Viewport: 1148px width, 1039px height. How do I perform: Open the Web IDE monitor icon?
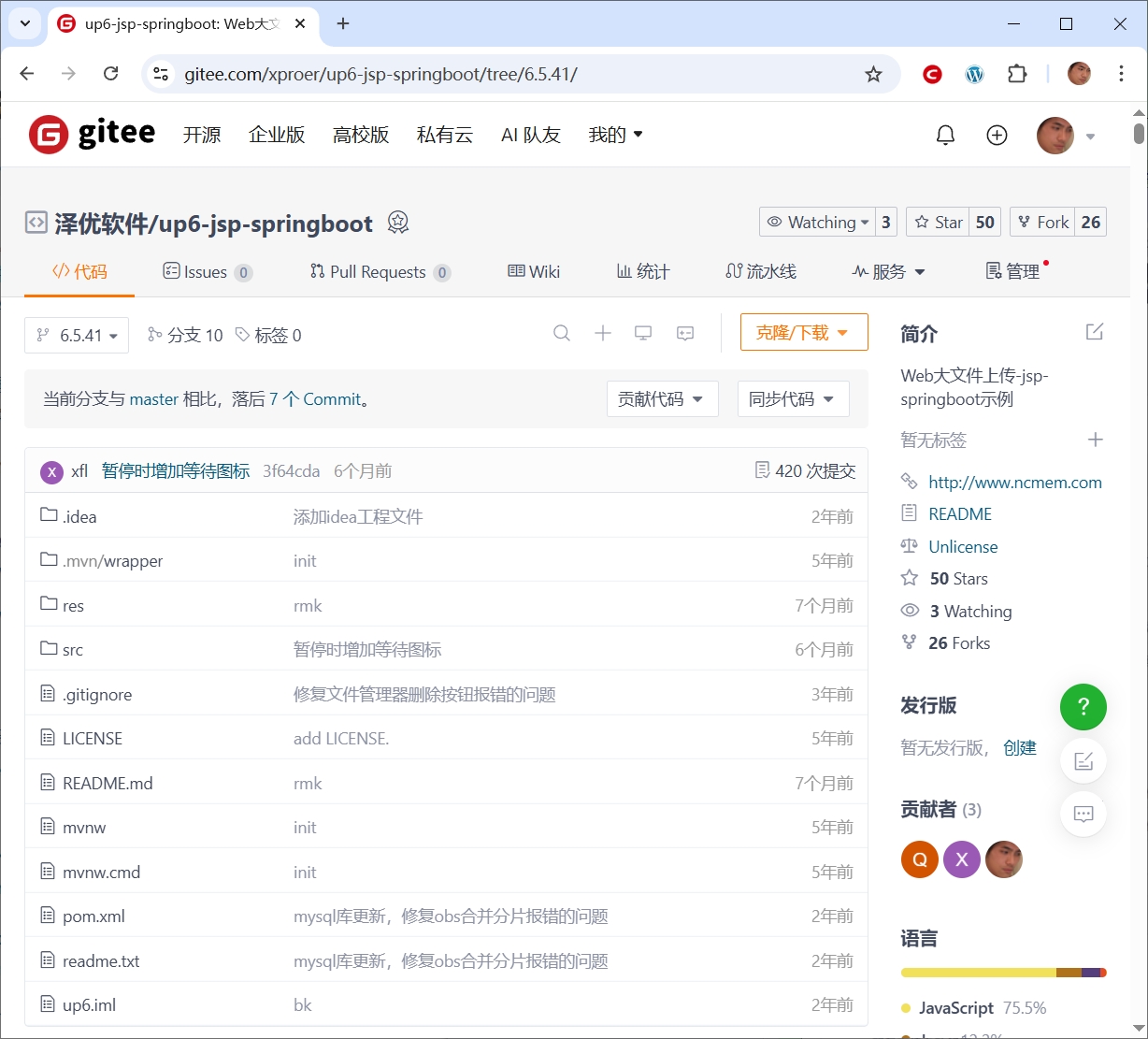643,333
